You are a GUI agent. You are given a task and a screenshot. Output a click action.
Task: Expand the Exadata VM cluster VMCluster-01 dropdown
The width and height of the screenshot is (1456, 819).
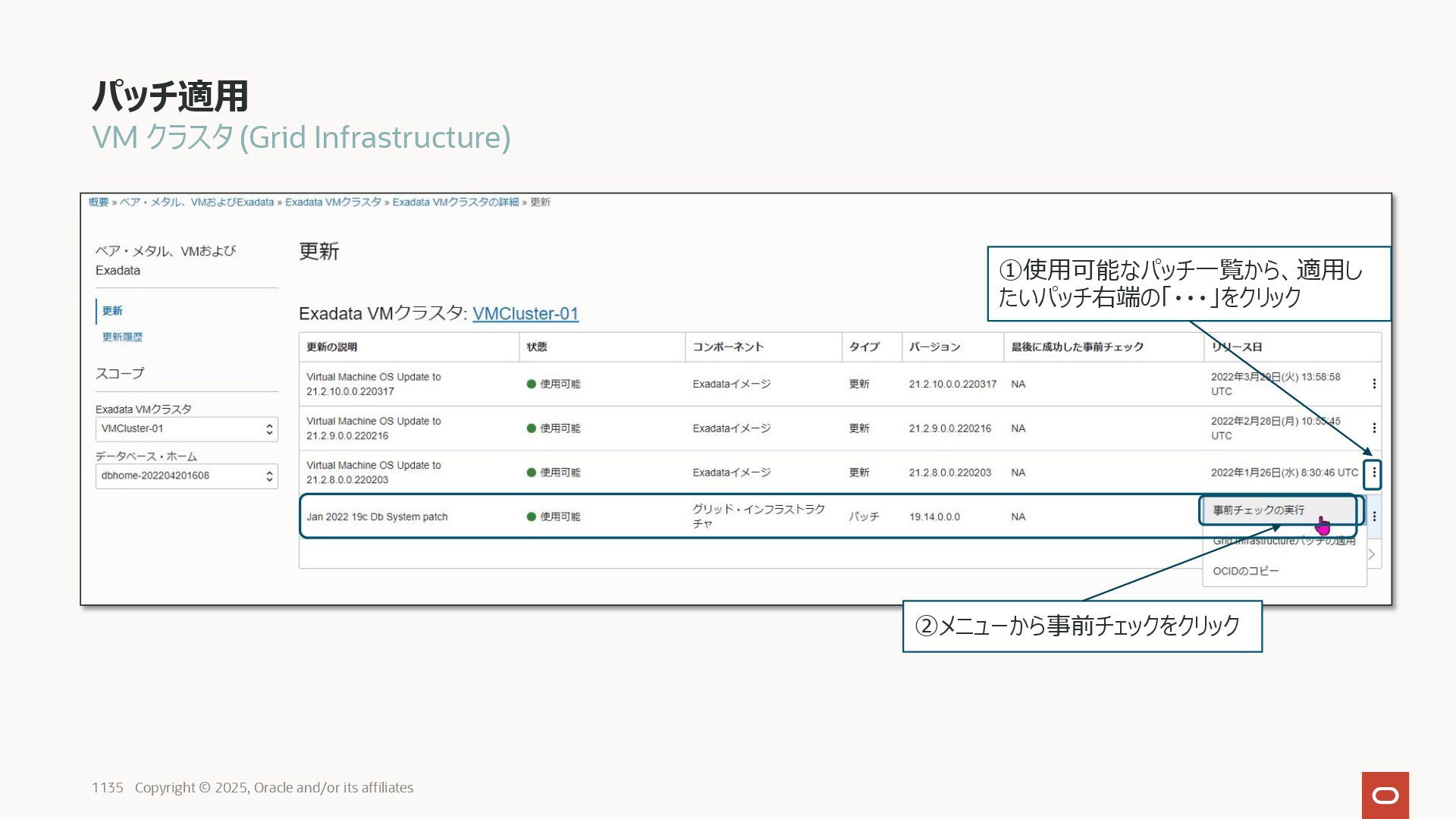187,429
